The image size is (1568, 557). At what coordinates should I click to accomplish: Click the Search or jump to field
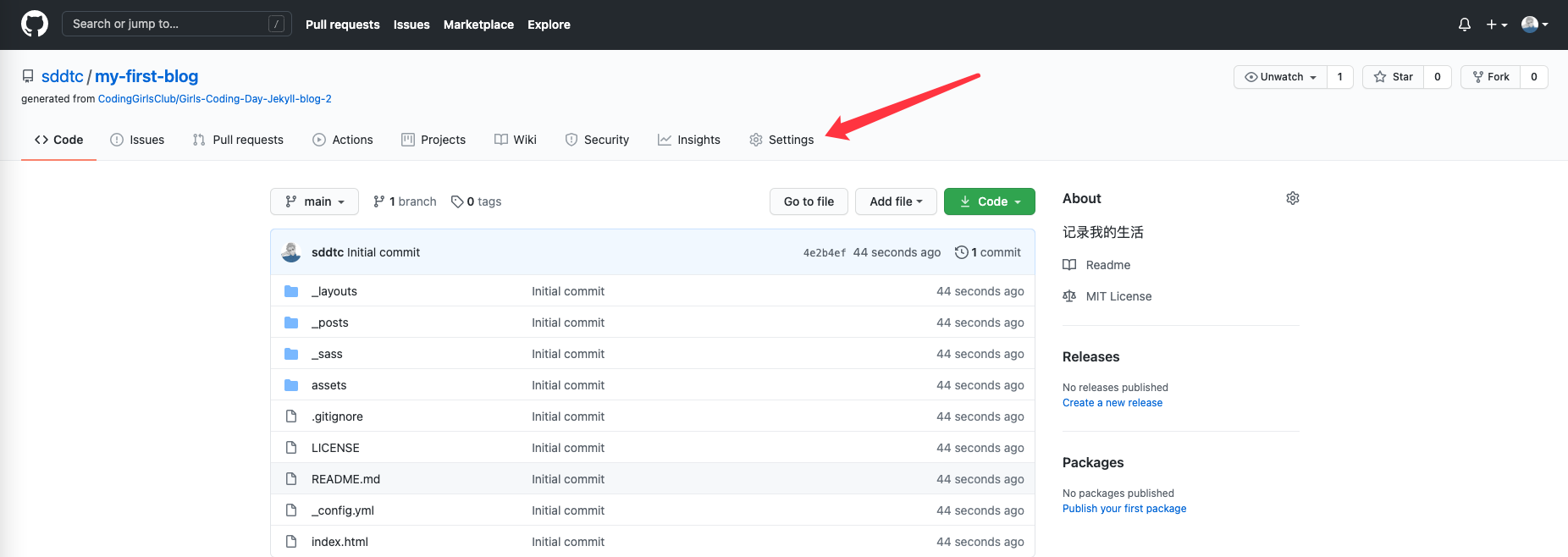pyautogui.click(x=177, y=24)
